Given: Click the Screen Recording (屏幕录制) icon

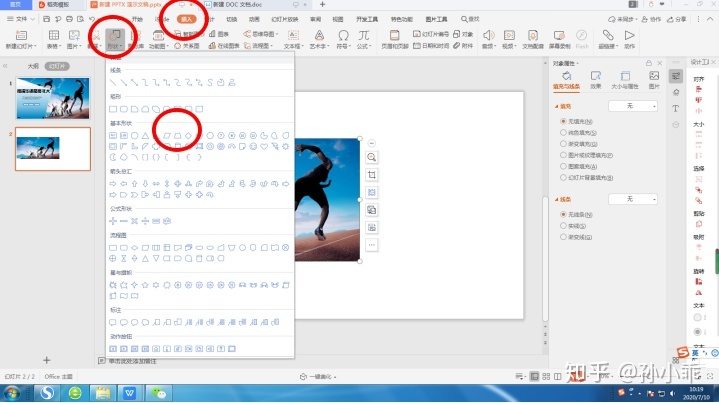Looking at the screenshot, I should pos(559,35).
